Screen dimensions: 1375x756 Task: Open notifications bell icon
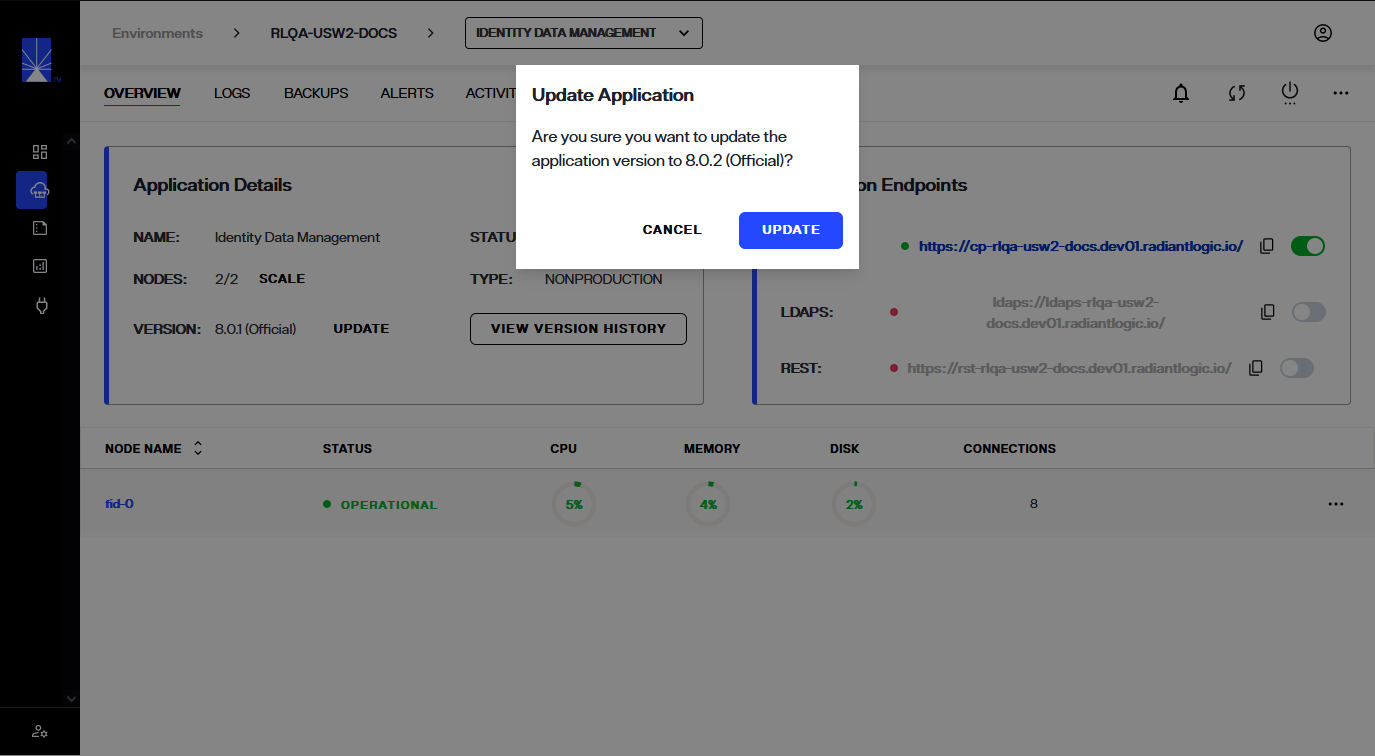pos(1181,93)
